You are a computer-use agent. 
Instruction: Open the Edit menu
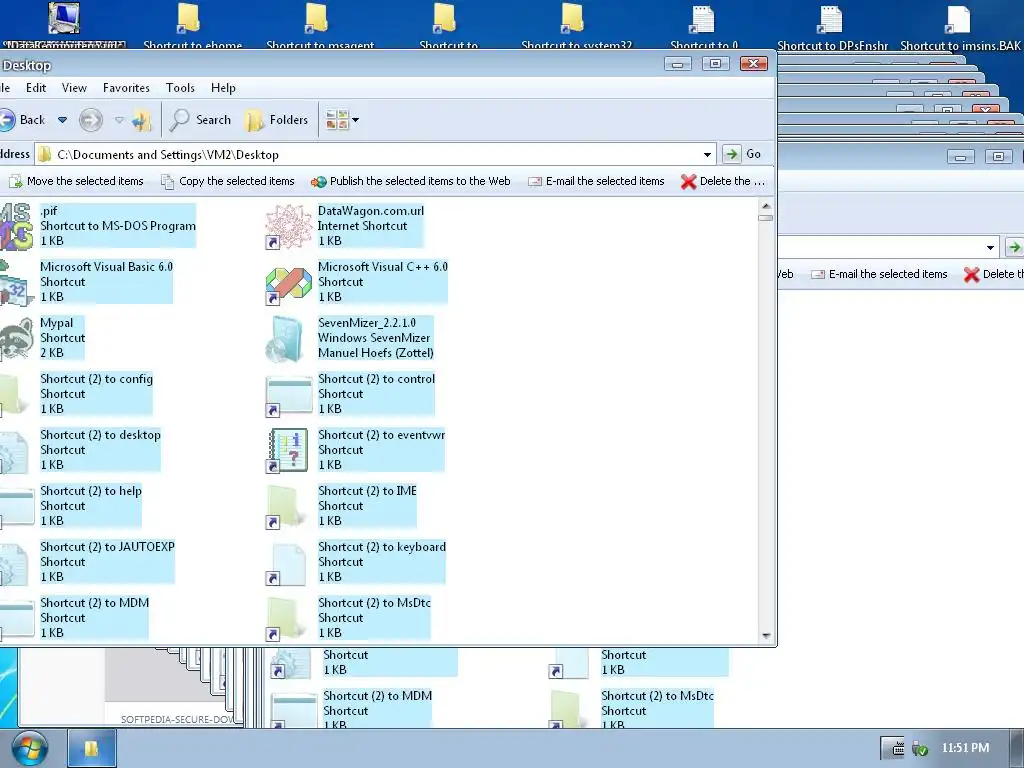[x=36, y=88]
